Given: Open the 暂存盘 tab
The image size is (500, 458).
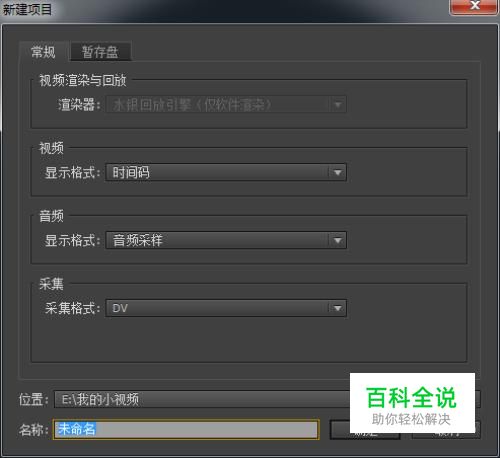Looking at the screenshot, I should [100, 52].
